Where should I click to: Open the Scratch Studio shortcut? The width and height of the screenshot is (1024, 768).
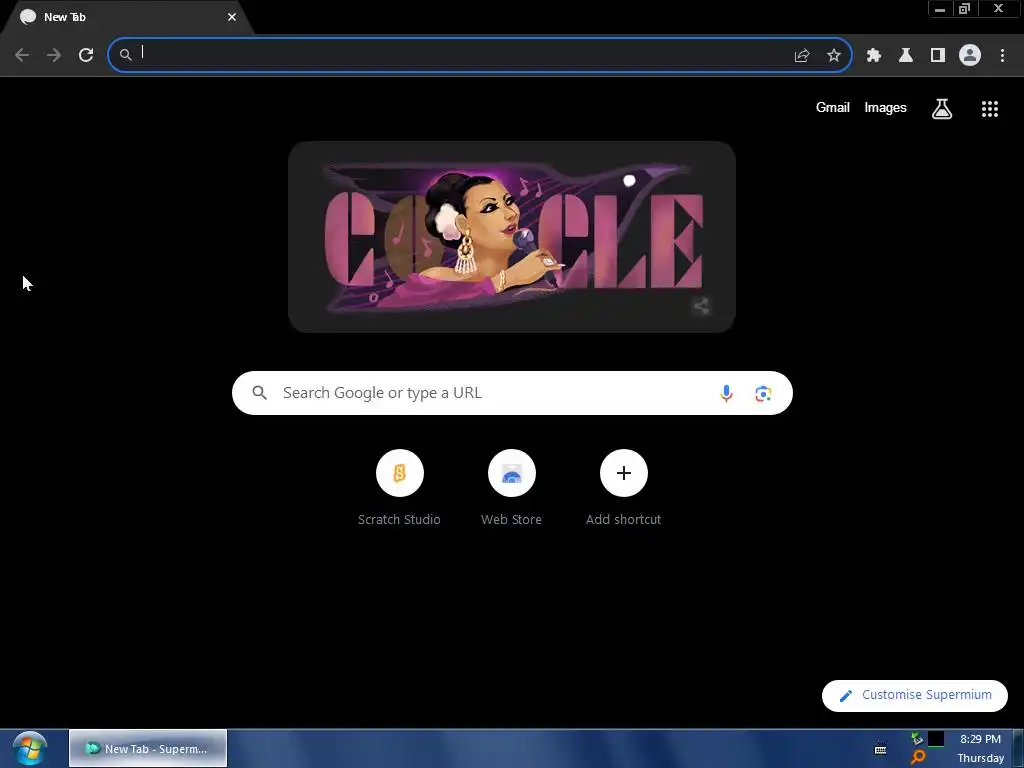(x=399, y=488)
